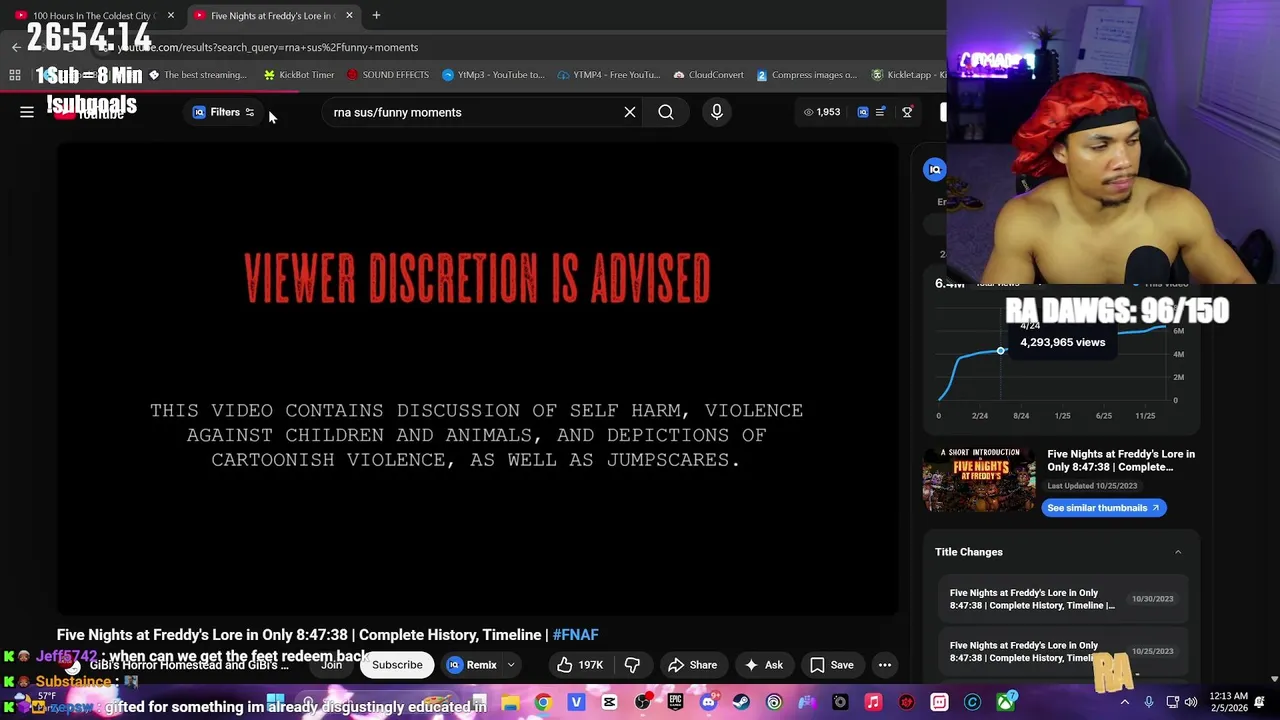
Task: Open the SOUND EFFECTS bookmark
Action: [x=388, y=75]
